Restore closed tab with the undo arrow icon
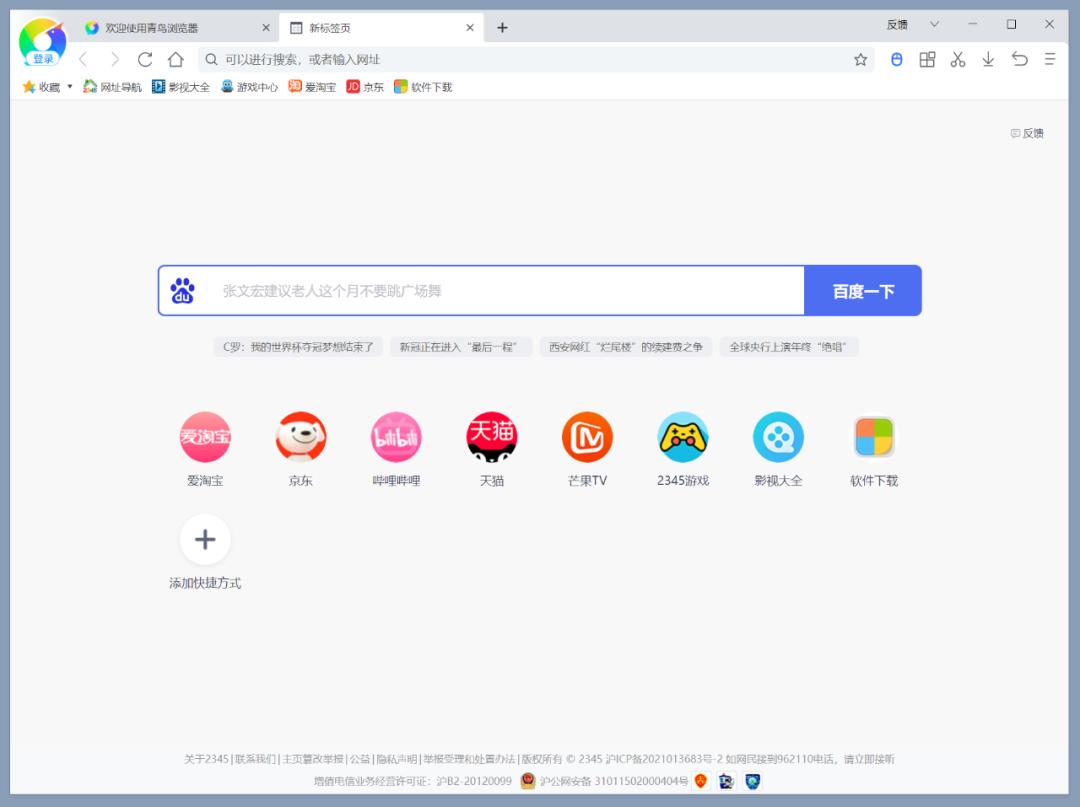This screenshot has width=1080, height=807. [x=1019, y=60]
